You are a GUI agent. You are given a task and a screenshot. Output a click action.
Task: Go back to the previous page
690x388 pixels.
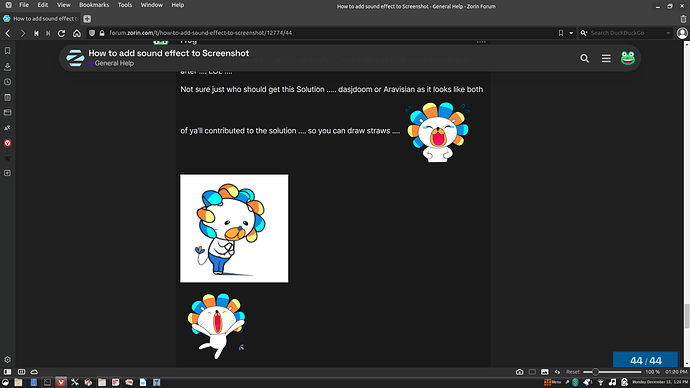[8, 33]
